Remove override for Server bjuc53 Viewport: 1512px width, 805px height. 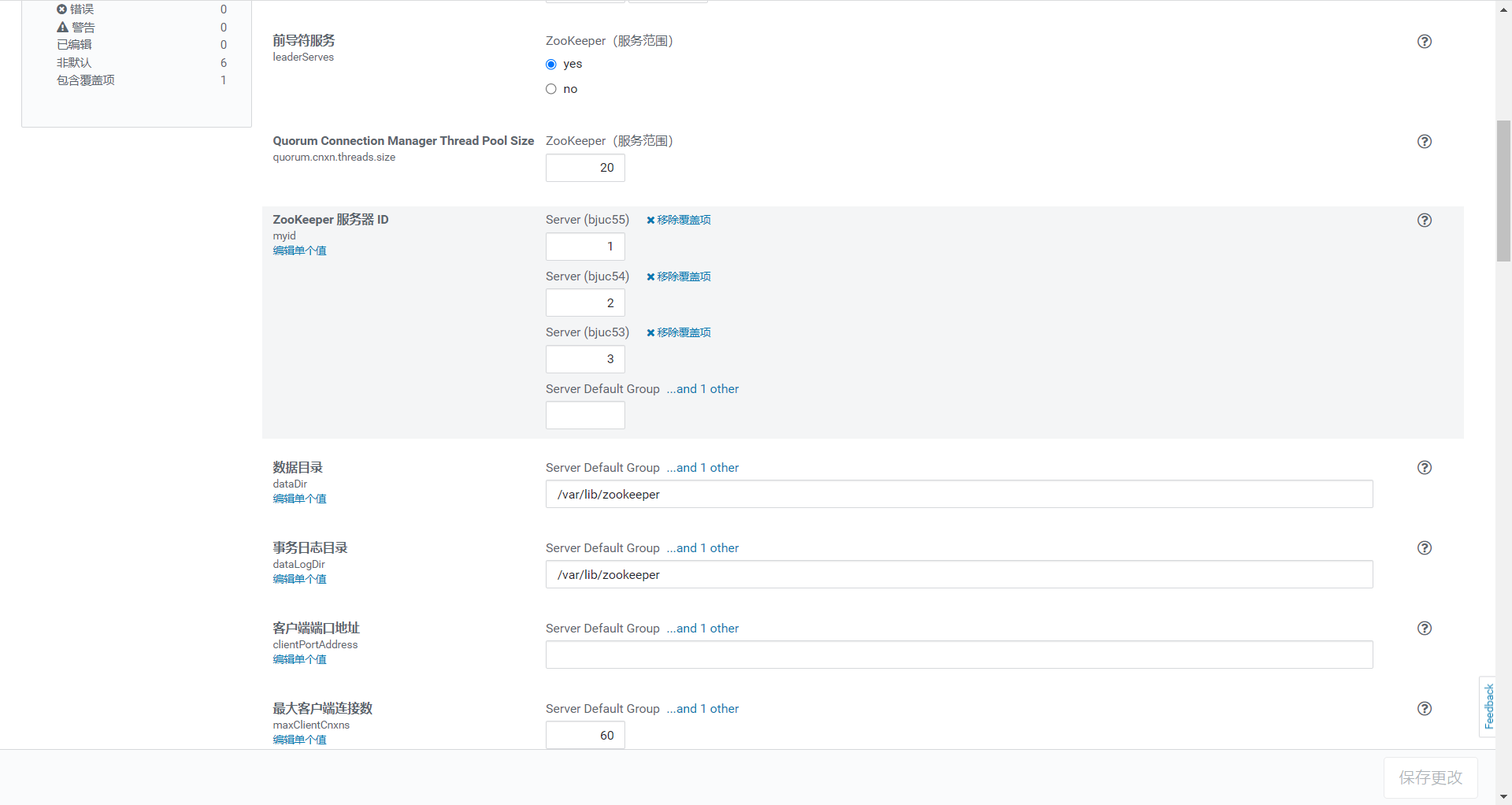(679, 332)
